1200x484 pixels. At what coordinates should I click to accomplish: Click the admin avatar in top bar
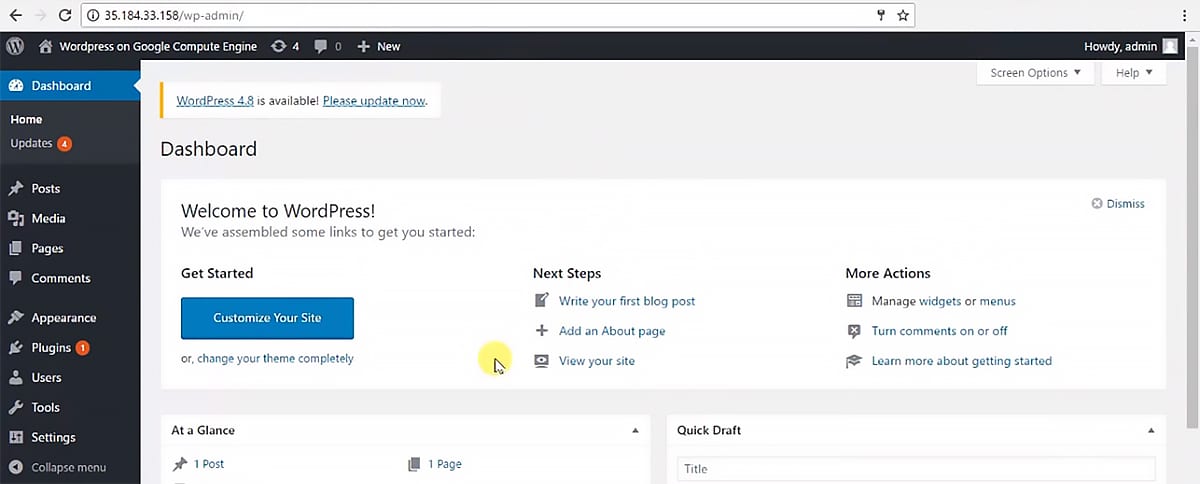[x=1170, y=46]
